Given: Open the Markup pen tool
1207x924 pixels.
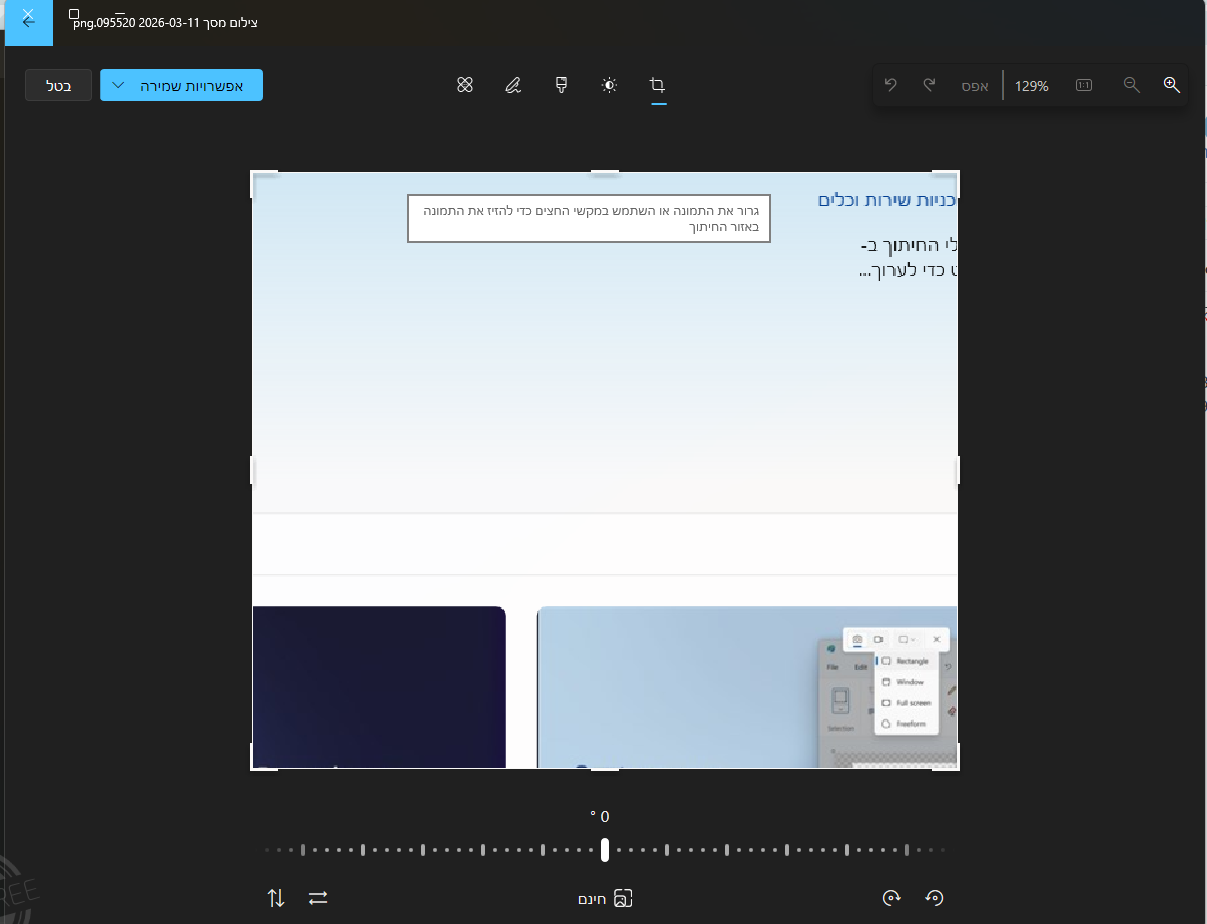Looking at the screenshot, I should click(x=513, y=85).
